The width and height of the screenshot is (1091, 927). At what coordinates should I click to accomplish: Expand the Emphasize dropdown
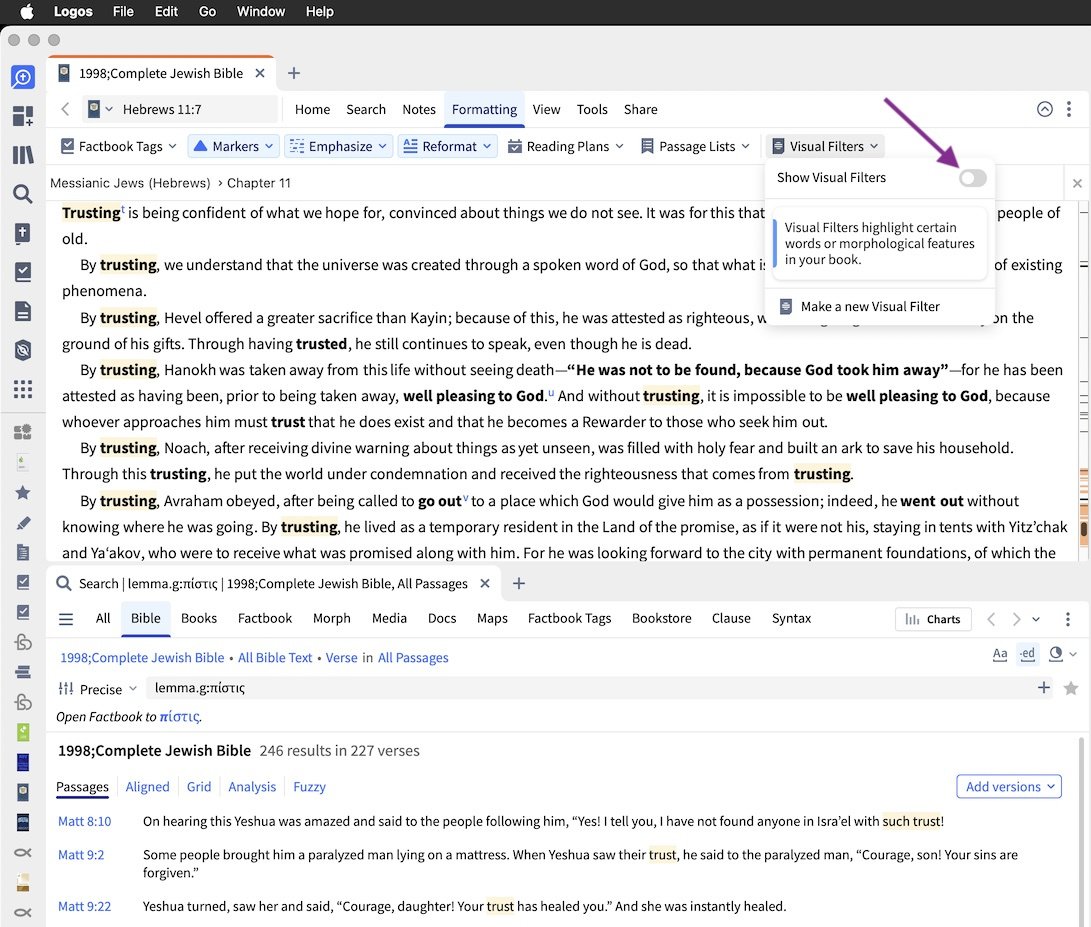(338, 146)
